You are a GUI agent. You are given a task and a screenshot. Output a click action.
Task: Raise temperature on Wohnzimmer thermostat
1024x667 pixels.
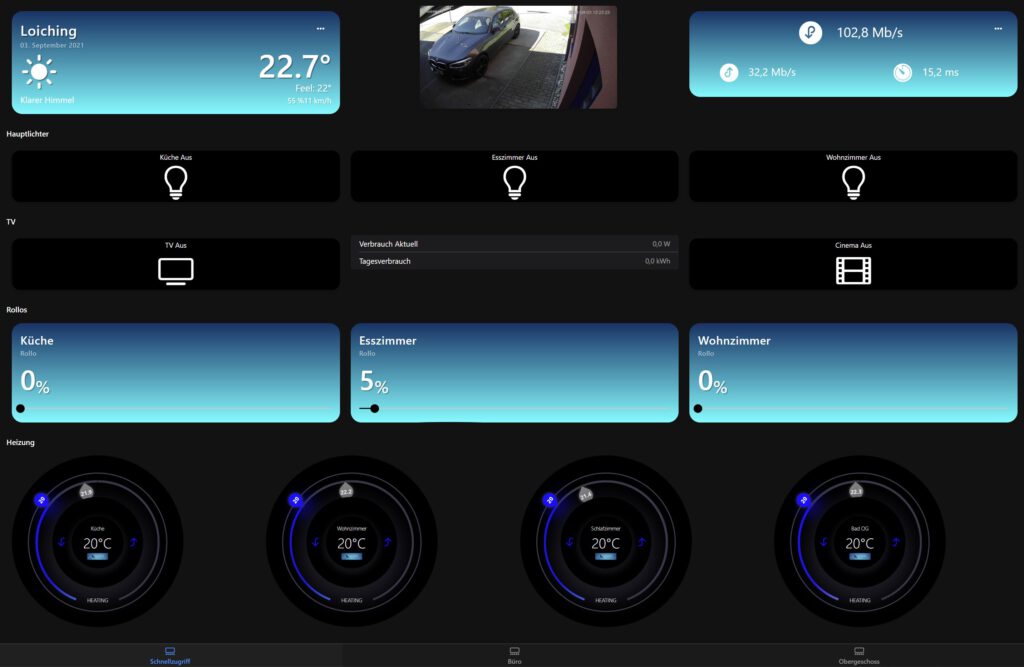[387, 542]
